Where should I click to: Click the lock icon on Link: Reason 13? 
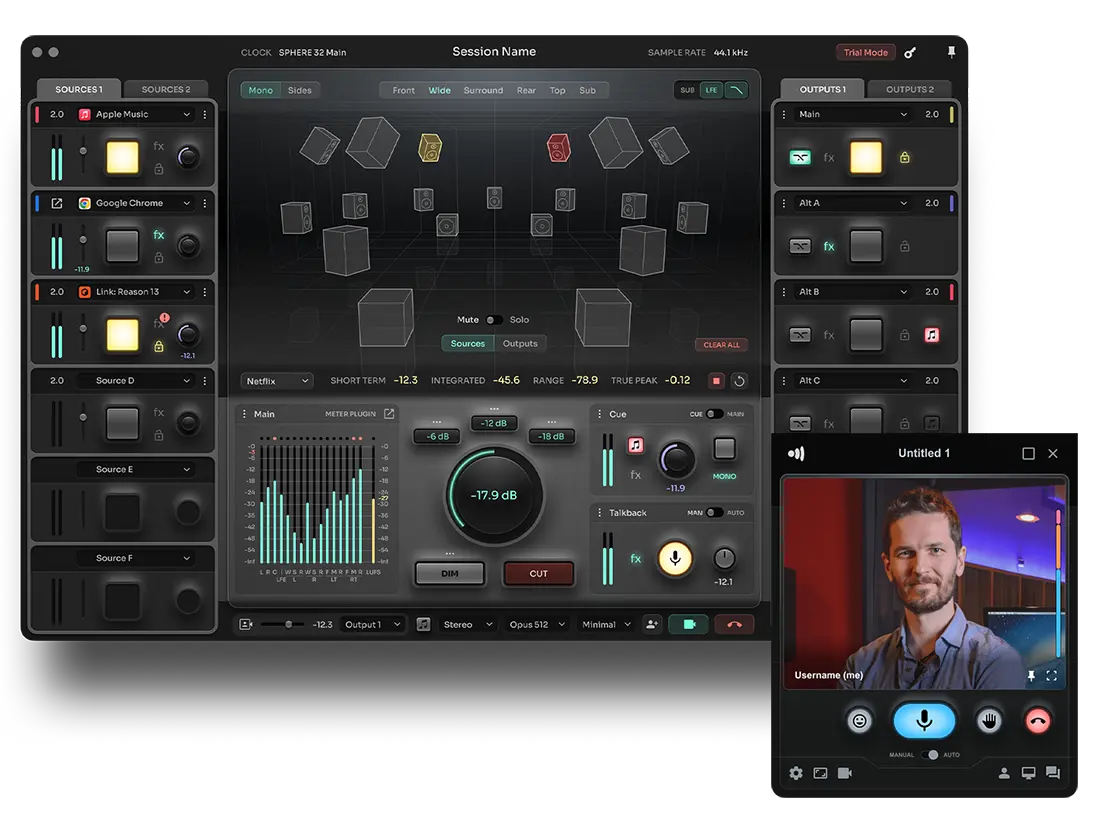pyautogui.click(x=159, y=344)
